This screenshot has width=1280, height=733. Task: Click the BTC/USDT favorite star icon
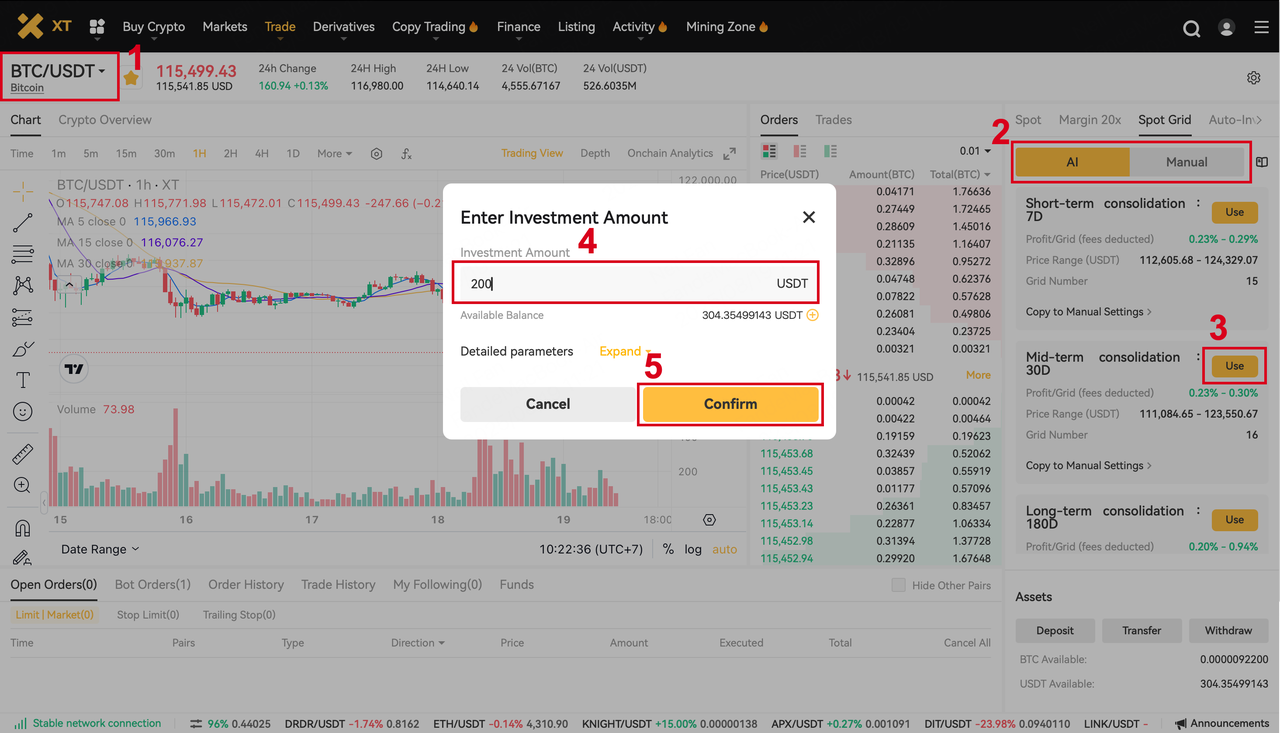[131, 78]
